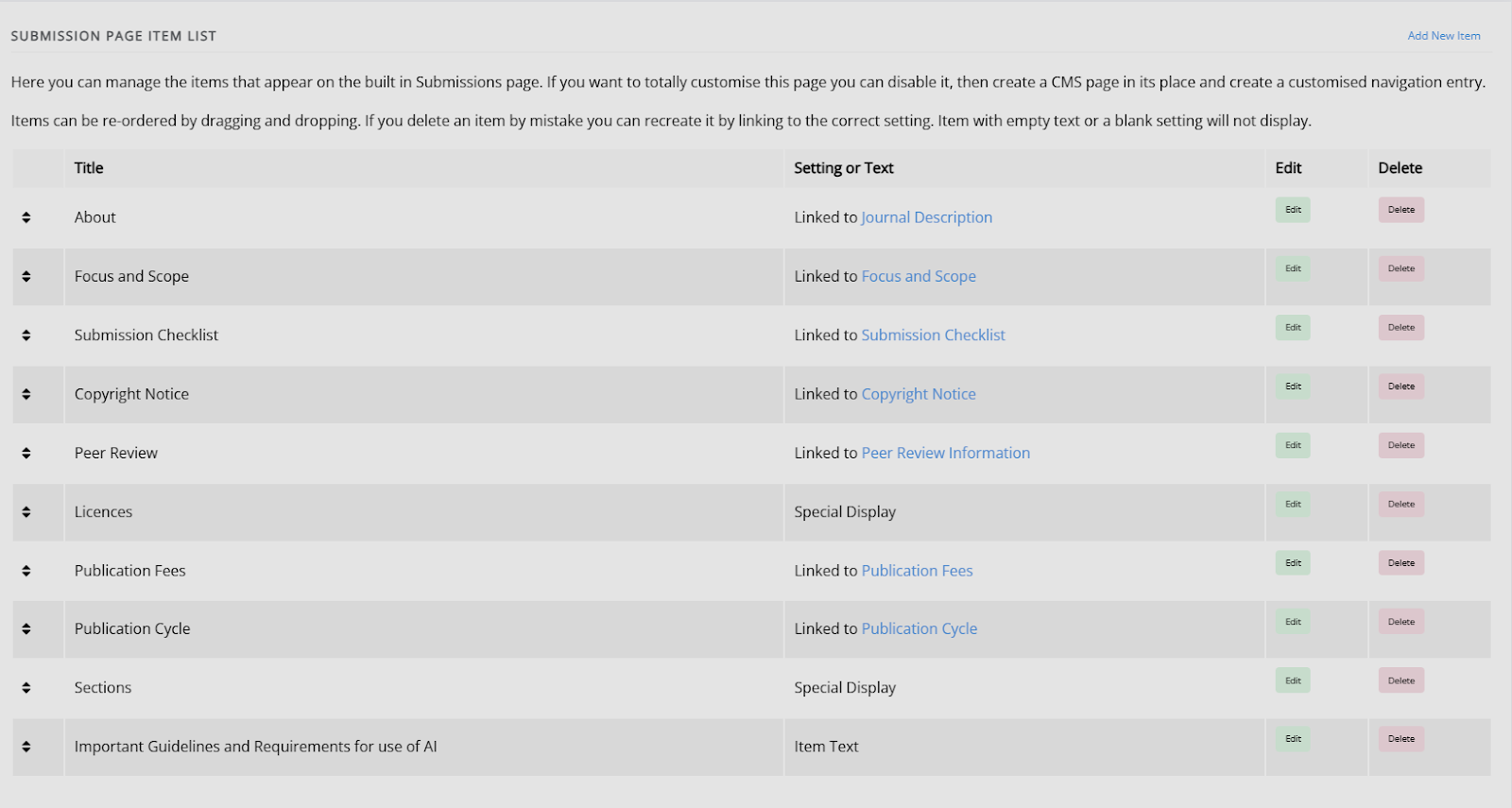Edit the About item
The width and height of the screenshot is (1512, 808).
point(1293,210)
